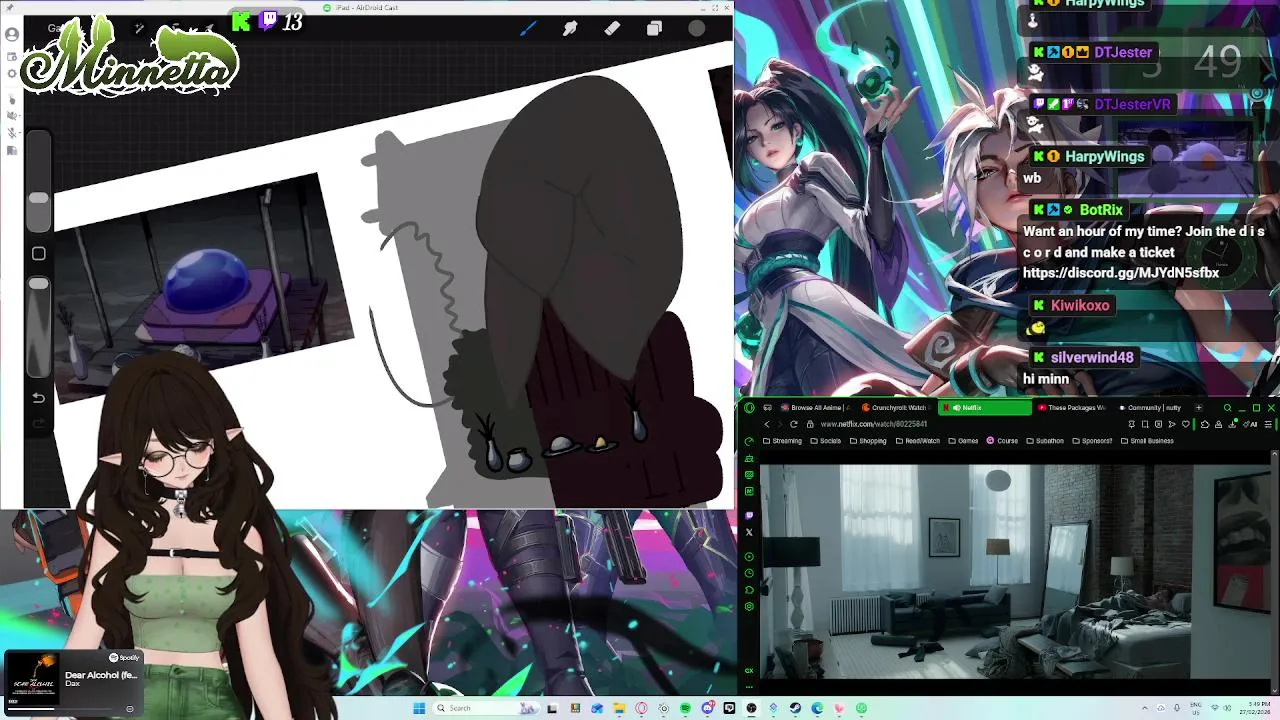Image resolution: width=1280 pixels, height=720 pixels.
Task: Click the browser extensions cube icon
Action: tap(1204, 424)
